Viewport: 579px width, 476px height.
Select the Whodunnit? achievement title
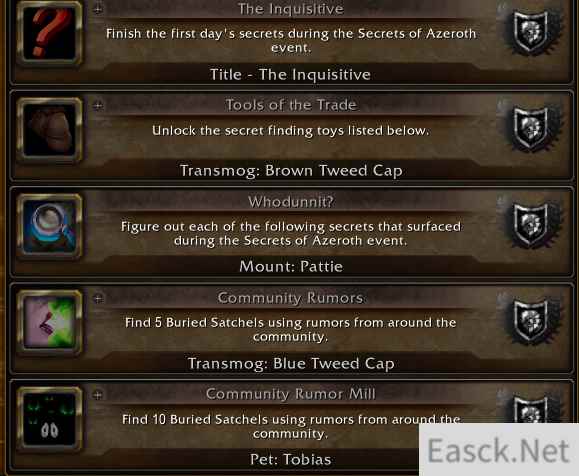(291, 202)
